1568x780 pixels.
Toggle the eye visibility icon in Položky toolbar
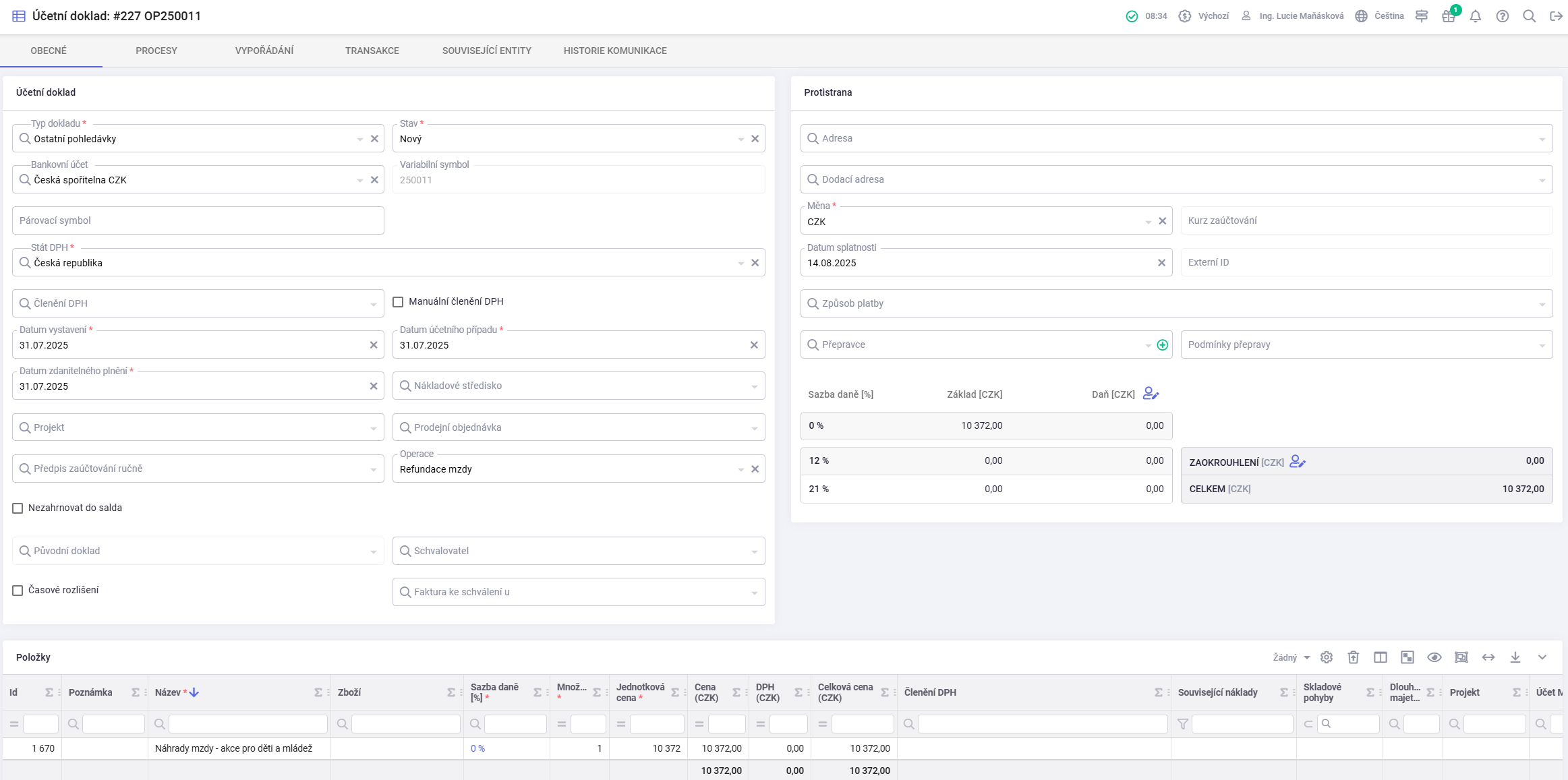[1434, 657]
